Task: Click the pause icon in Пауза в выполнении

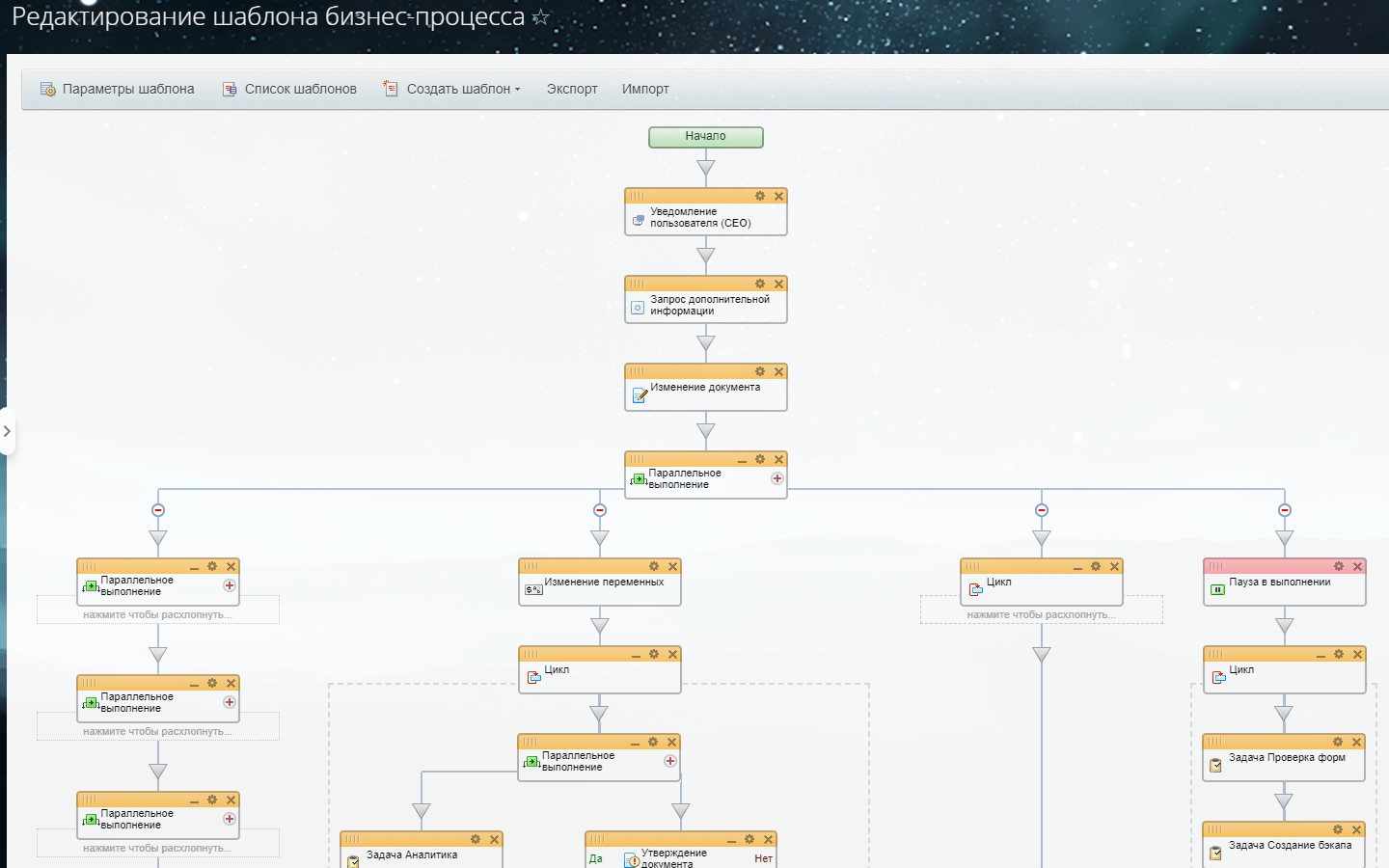Action: tap(1216, 590)
